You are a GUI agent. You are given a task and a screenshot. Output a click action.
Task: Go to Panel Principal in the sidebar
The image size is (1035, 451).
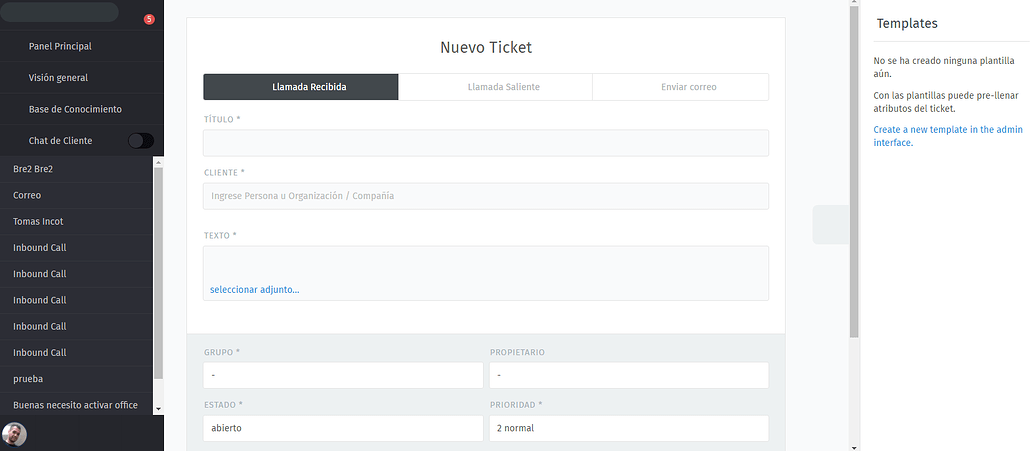60,46
